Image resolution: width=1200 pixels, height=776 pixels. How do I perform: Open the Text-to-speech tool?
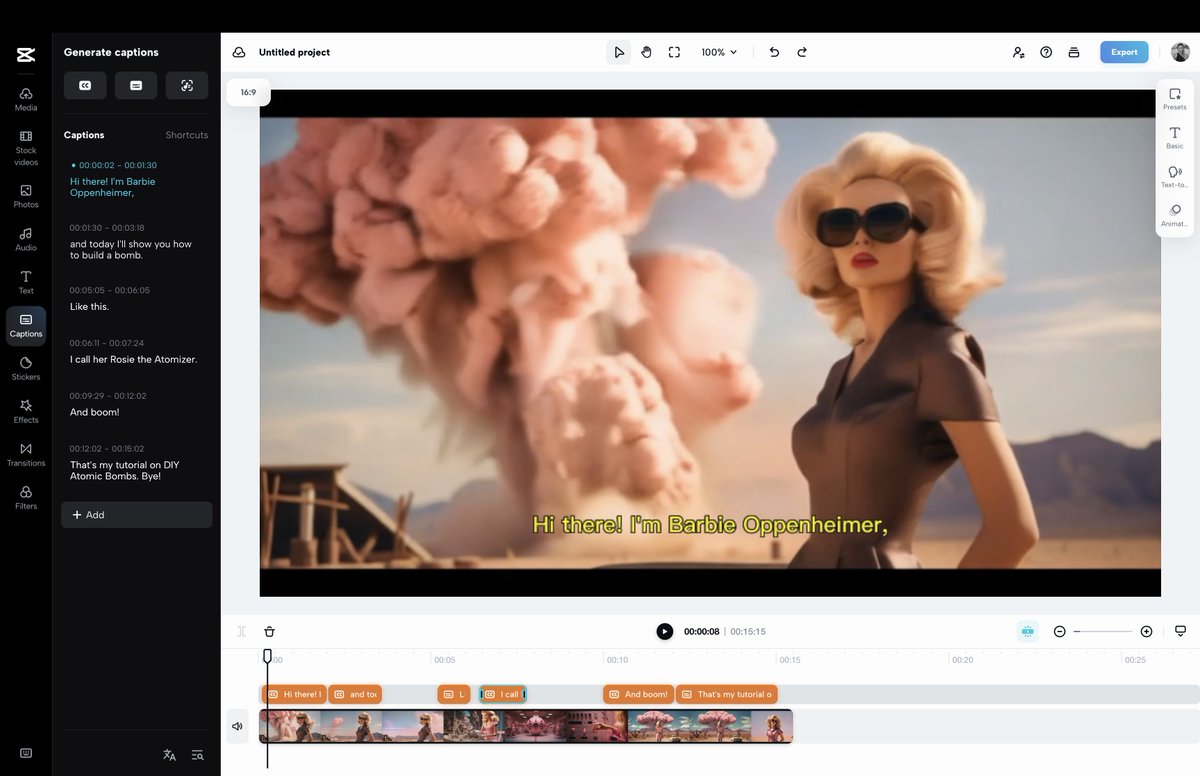click(x=1175, y=177)
